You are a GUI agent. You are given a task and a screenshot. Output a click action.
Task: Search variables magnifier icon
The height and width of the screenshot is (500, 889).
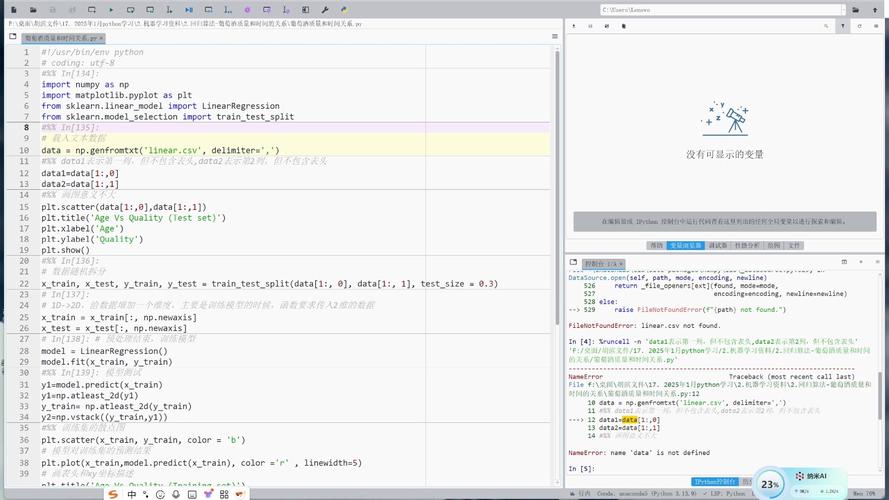click(826, 26)
